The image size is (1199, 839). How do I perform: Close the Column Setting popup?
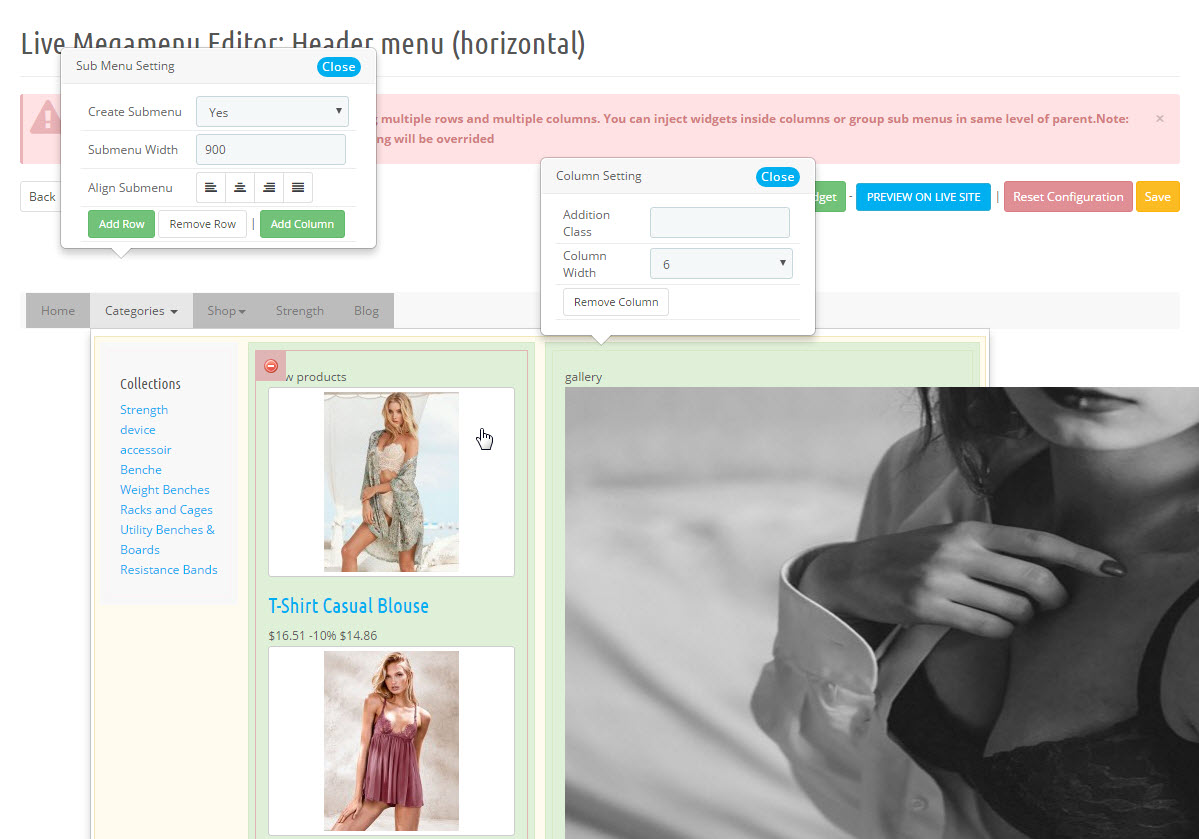tap(777, 177)
